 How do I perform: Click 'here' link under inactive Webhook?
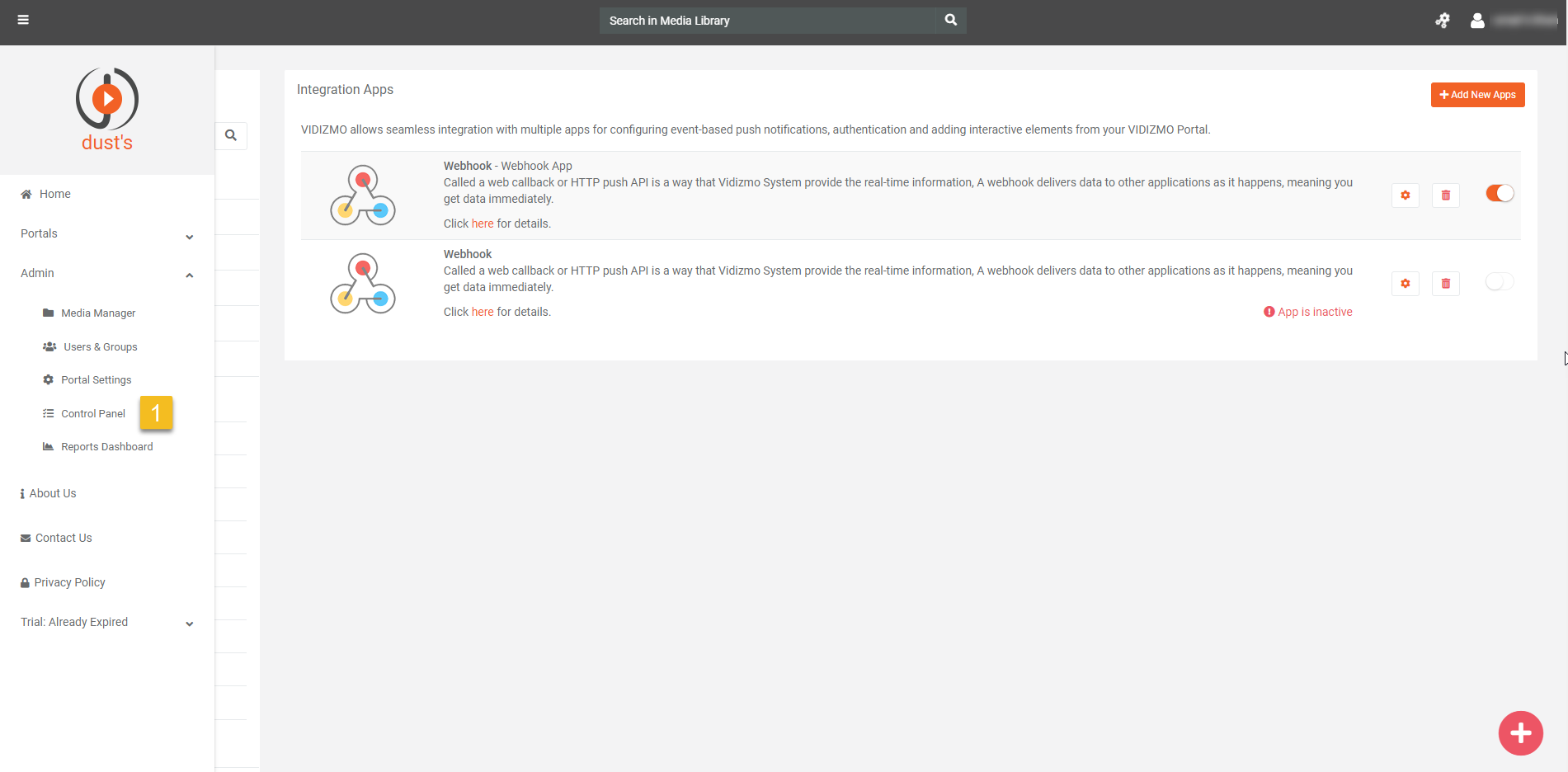(x=483, y=312)
